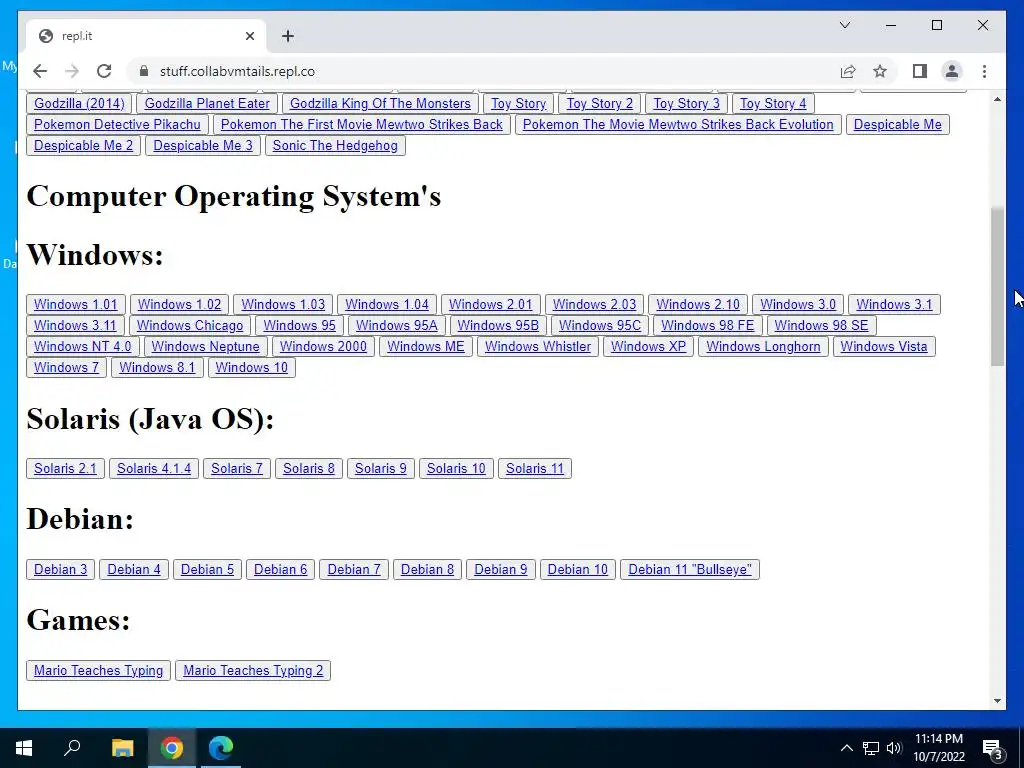This screenshot has width=1024, height=768.
Task: Open the Windows ME link
Action: (426, 346)
